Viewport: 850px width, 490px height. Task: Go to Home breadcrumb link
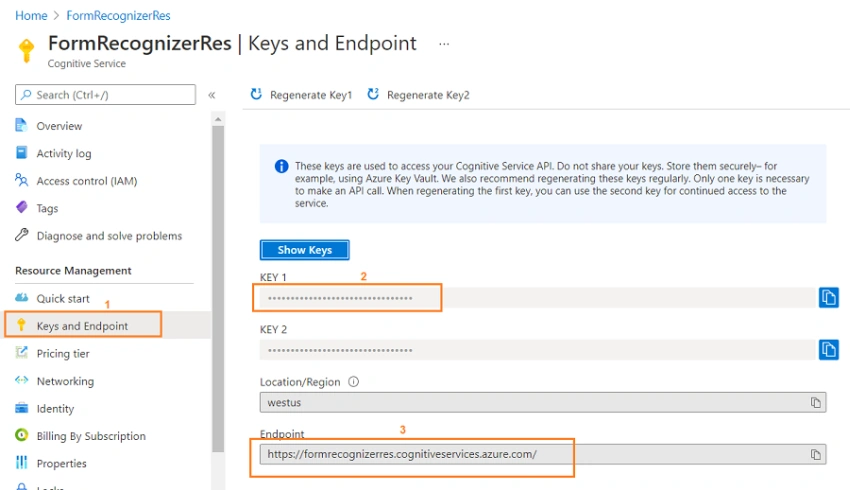click(31, 16)
